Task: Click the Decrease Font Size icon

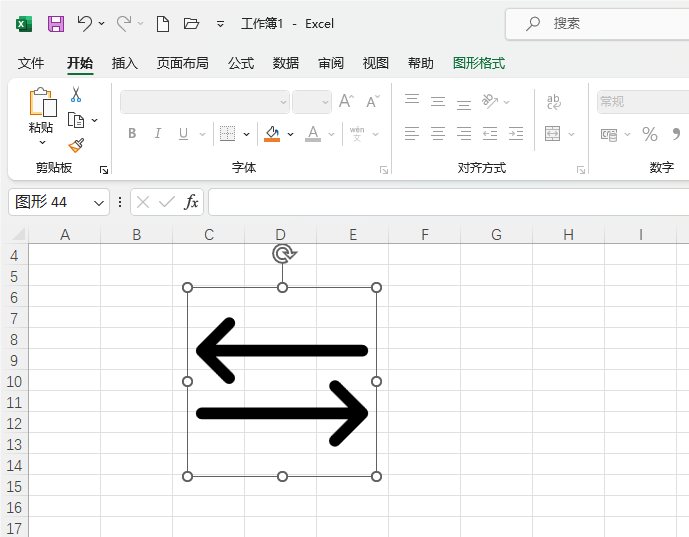Action: pyautogui.click(x=373, y=102)
